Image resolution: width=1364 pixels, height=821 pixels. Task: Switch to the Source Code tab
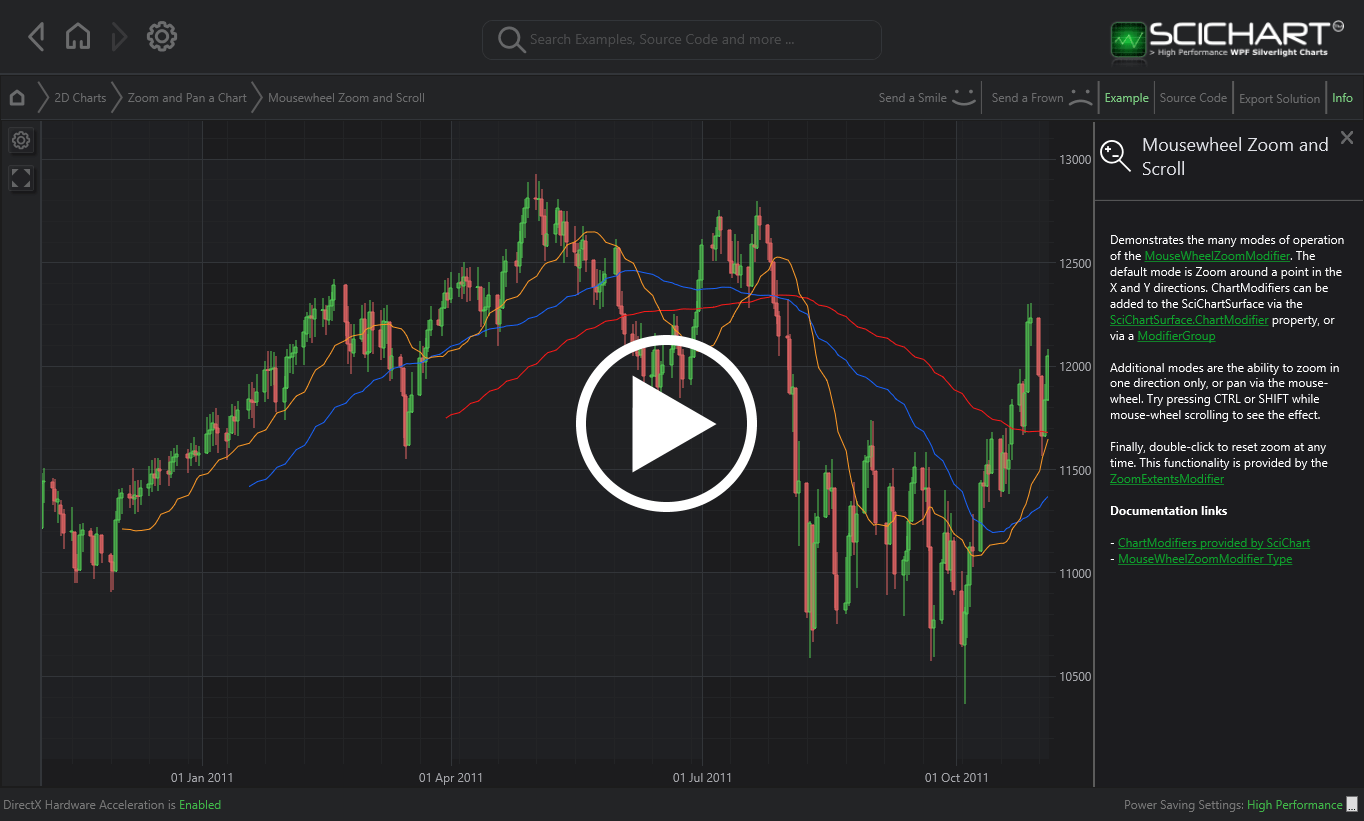pos(1193,97)
